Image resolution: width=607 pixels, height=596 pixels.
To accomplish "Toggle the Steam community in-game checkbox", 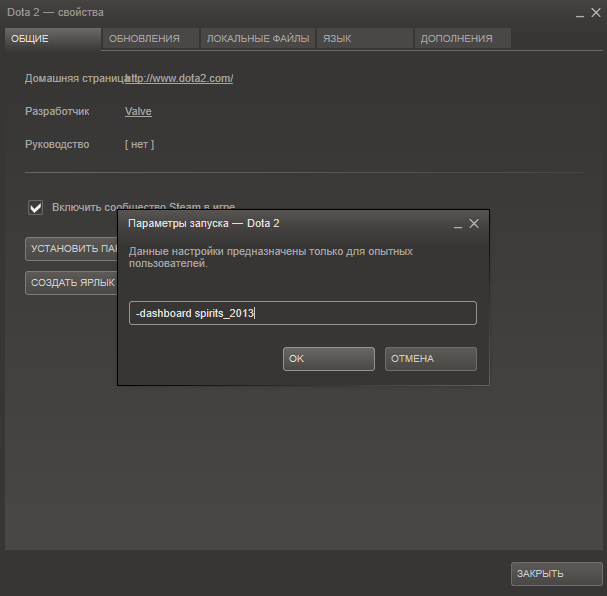I will click(x=36, y=207).
